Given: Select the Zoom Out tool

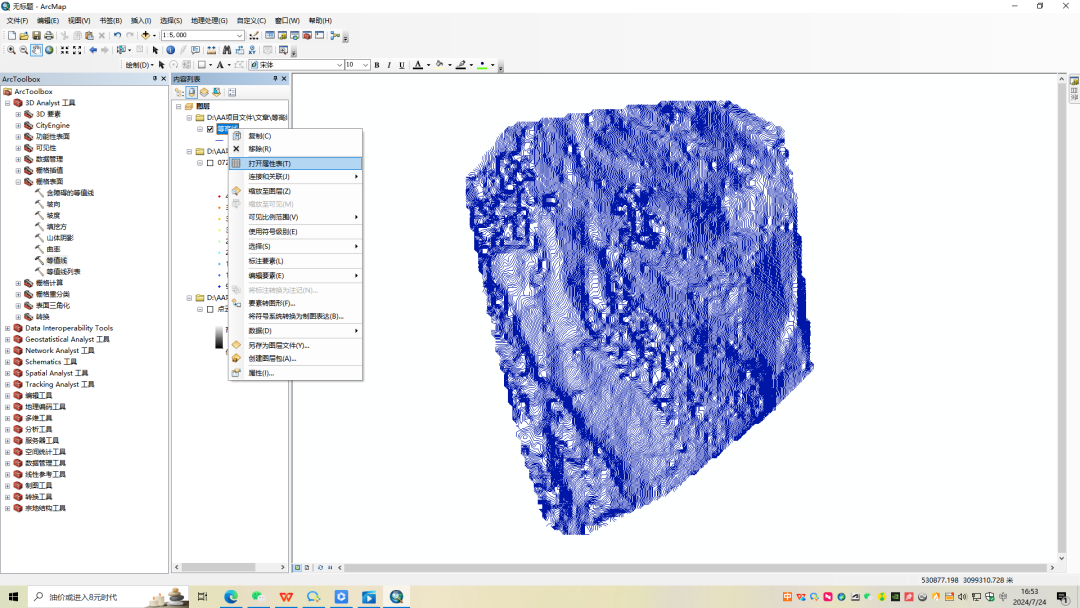Looking at the screenshot, I should pos(24,50).
